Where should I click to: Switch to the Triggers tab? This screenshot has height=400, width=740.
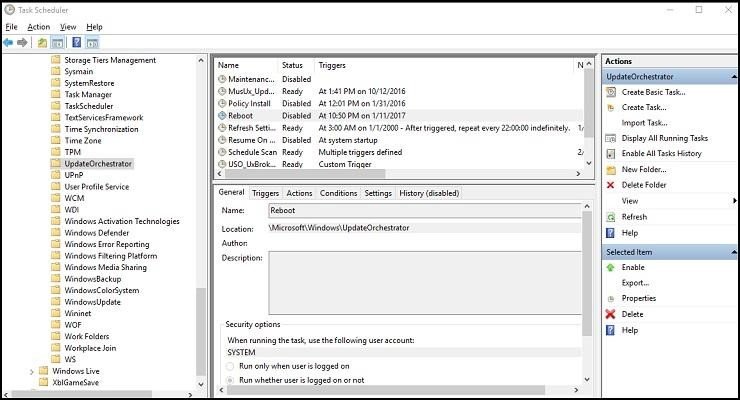265,193
